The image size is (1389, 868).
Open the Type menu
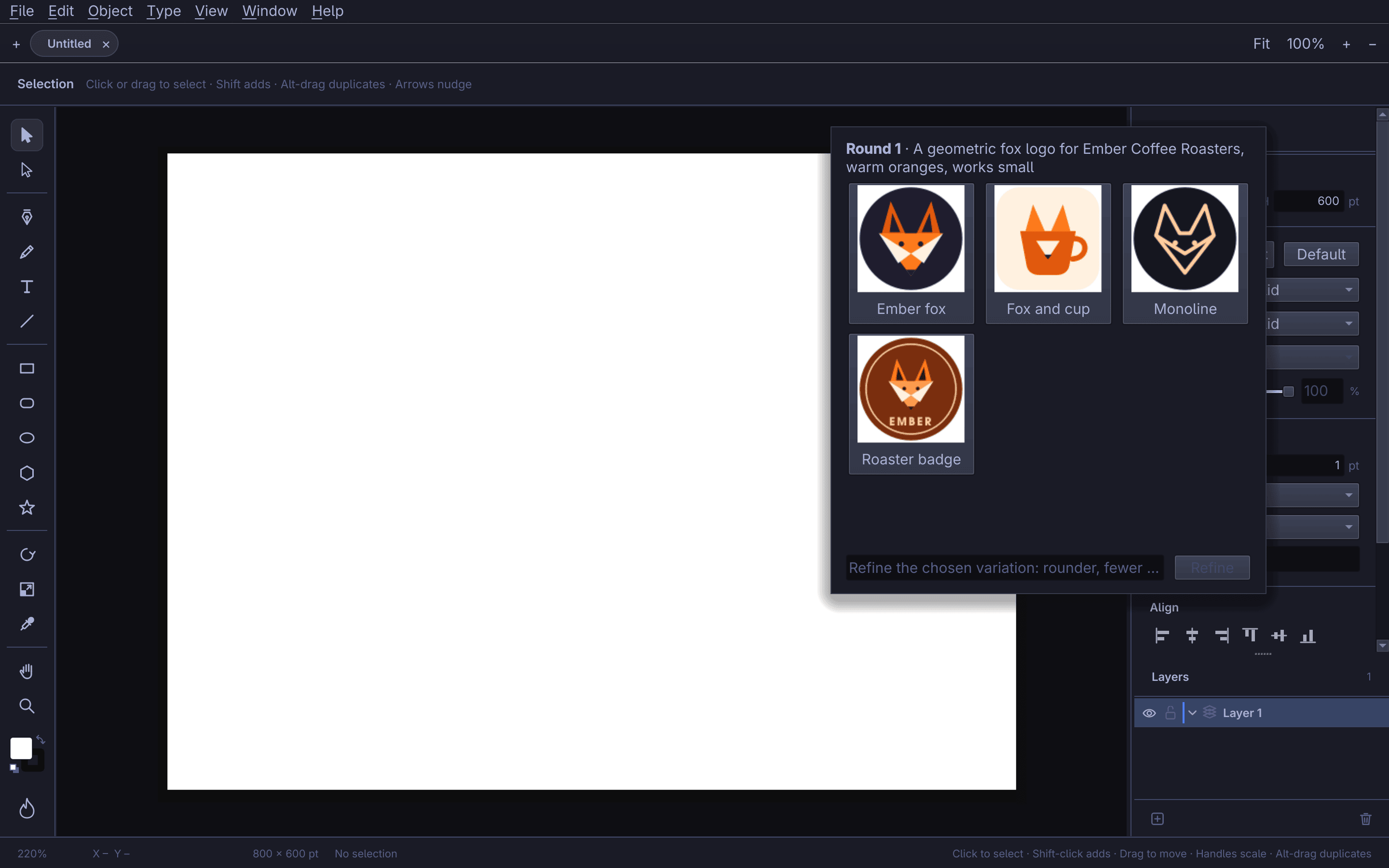pyautogui.click(x=163, y=11)
